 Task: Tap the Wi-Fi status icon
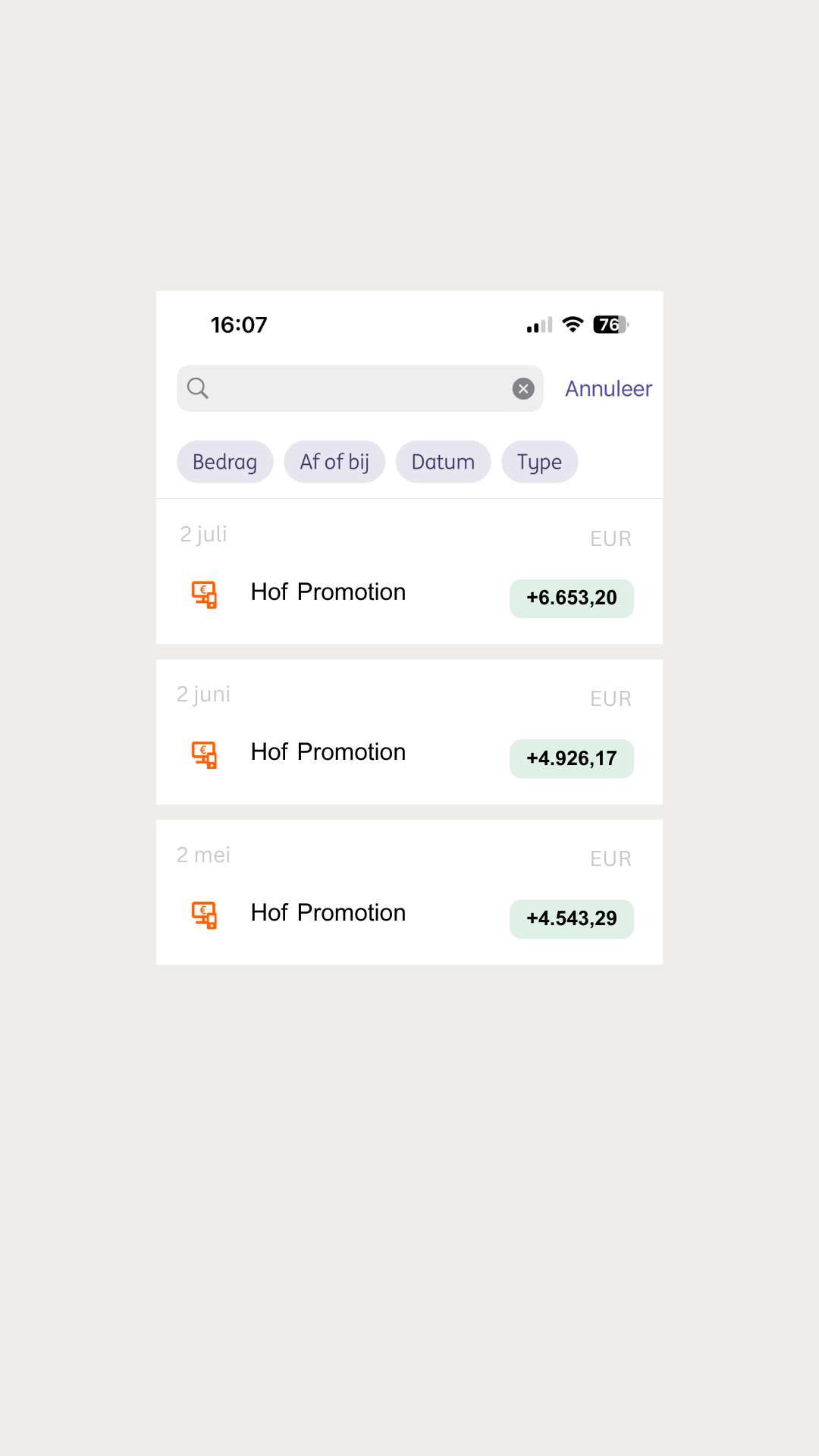tap(573, 325)
